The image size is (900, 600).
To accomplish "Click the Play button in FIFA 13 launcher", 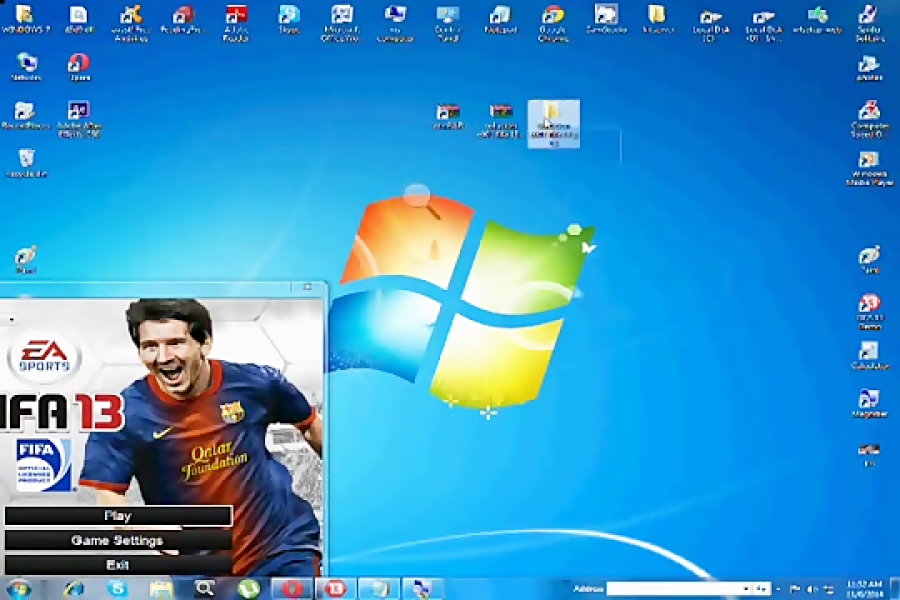I will (x=118, y=516).
